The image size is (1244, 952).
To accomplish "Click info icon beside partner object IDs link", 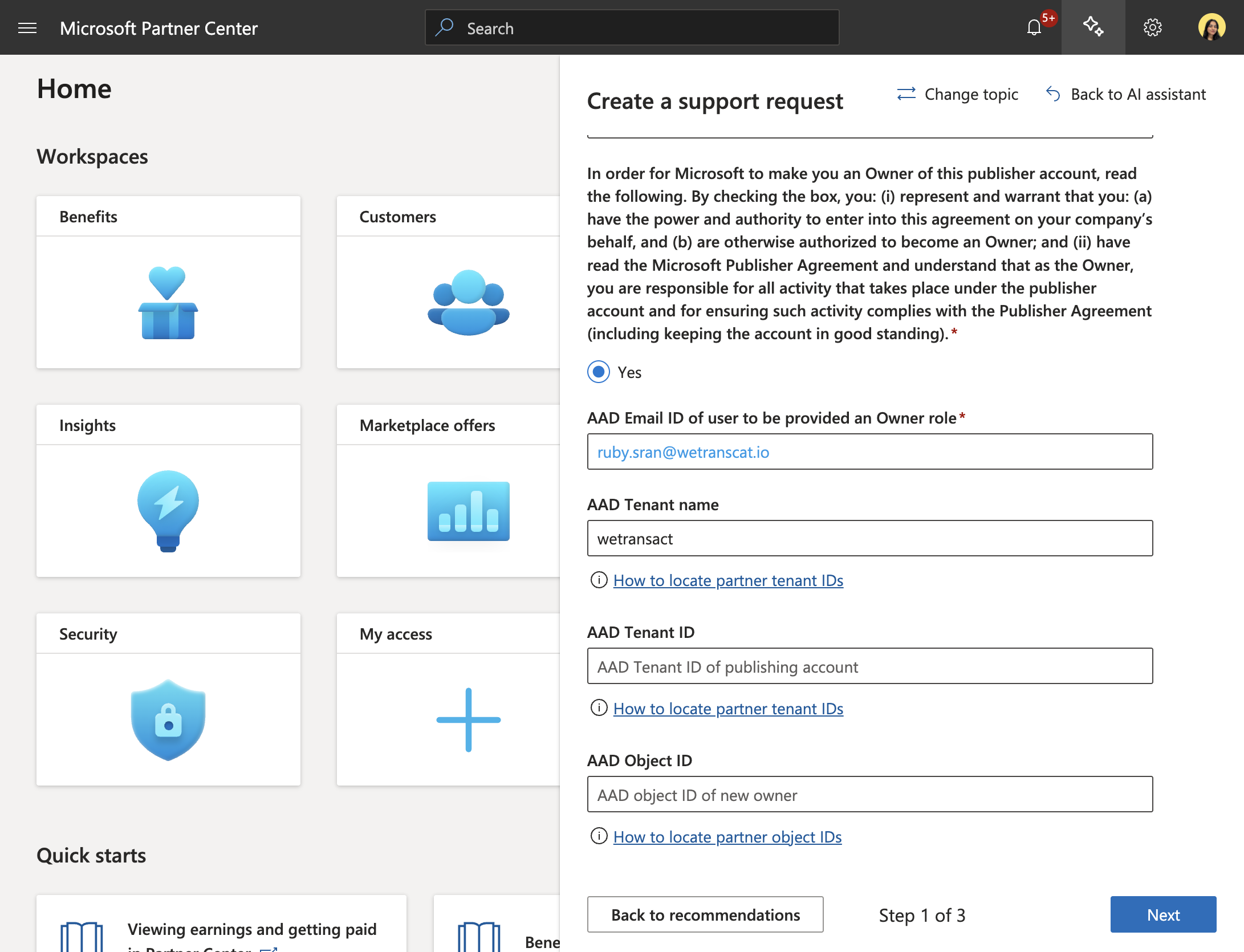I will (599, 836).
